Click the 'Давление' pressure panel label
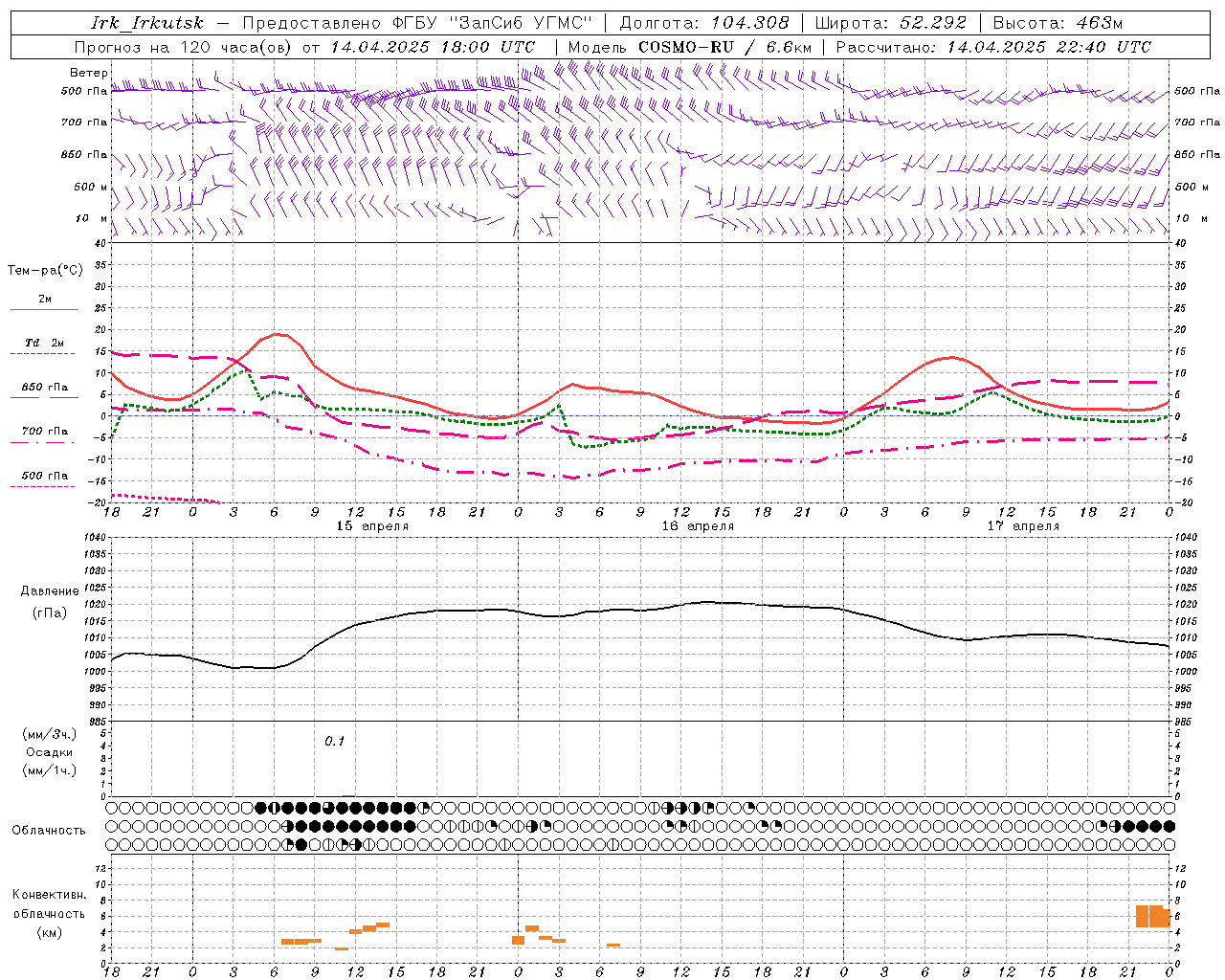 coord(50,591)
